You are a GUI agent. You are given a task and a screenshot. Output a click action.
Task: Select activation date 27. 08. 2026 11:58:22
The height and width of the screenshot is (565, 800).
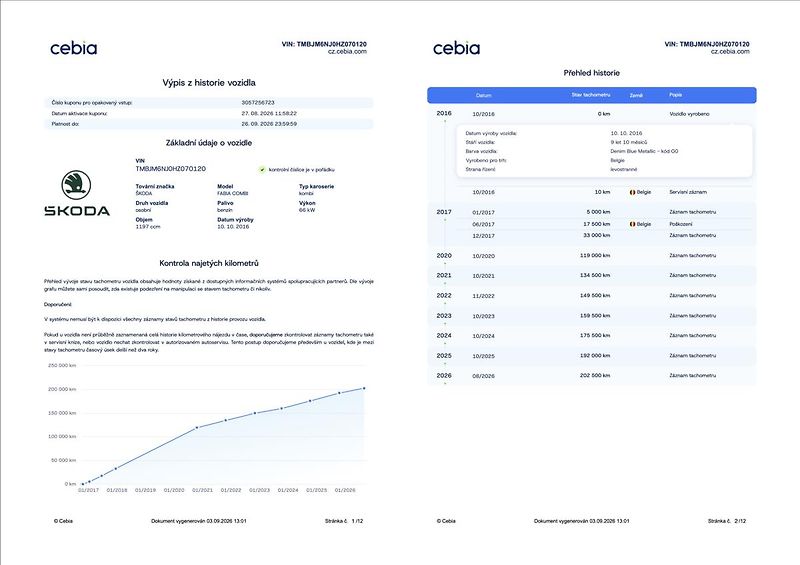tap(269, 113)
